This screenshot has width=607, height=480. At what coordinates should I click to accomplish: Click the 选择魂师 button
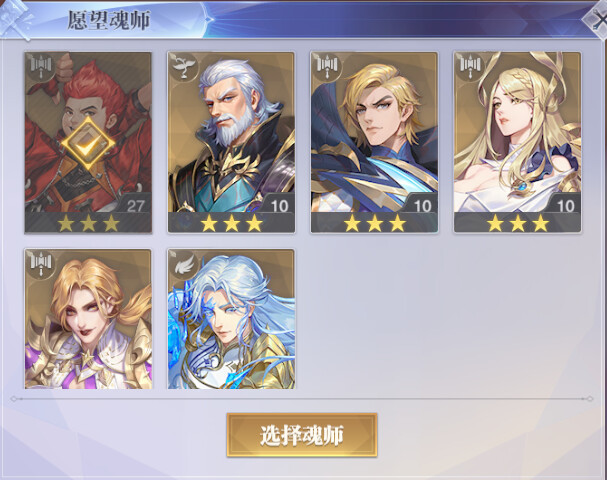[302, 435]
